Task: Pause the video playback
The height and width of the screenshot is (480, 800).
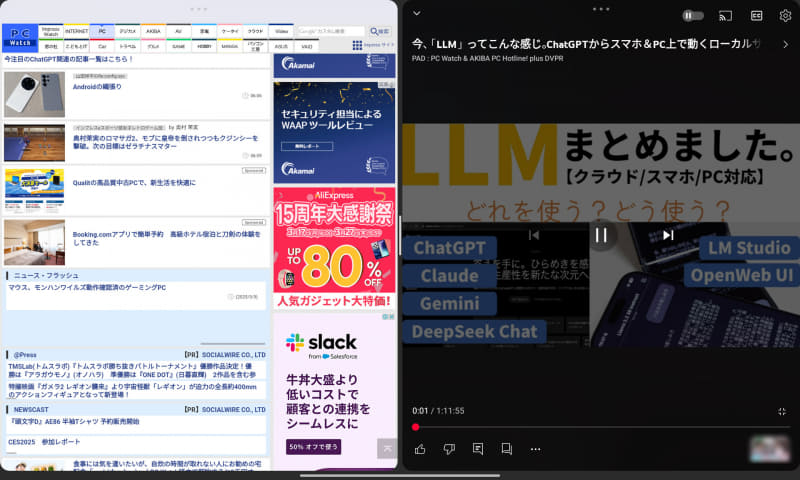Action: click(601, 235)
